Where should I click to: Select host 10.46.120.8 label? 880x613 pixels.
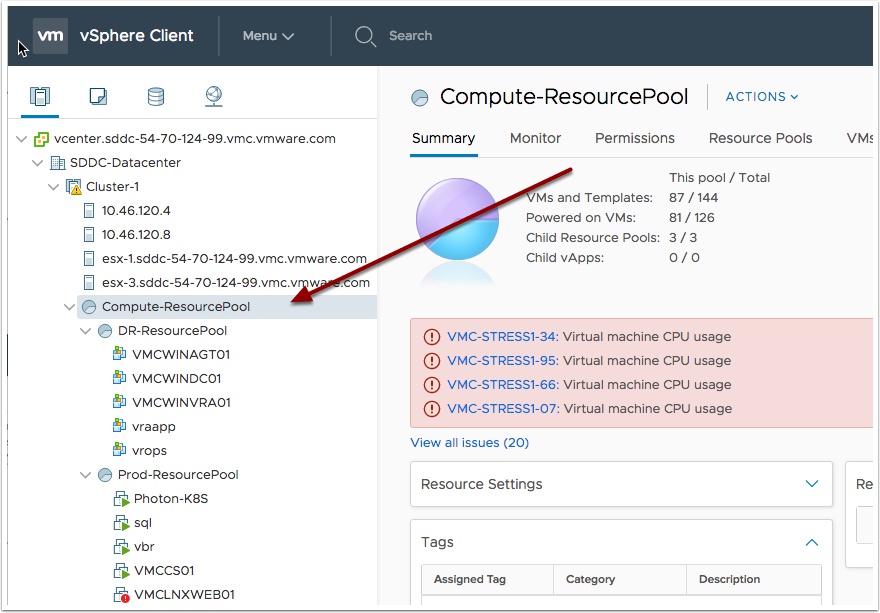(136, 235)
